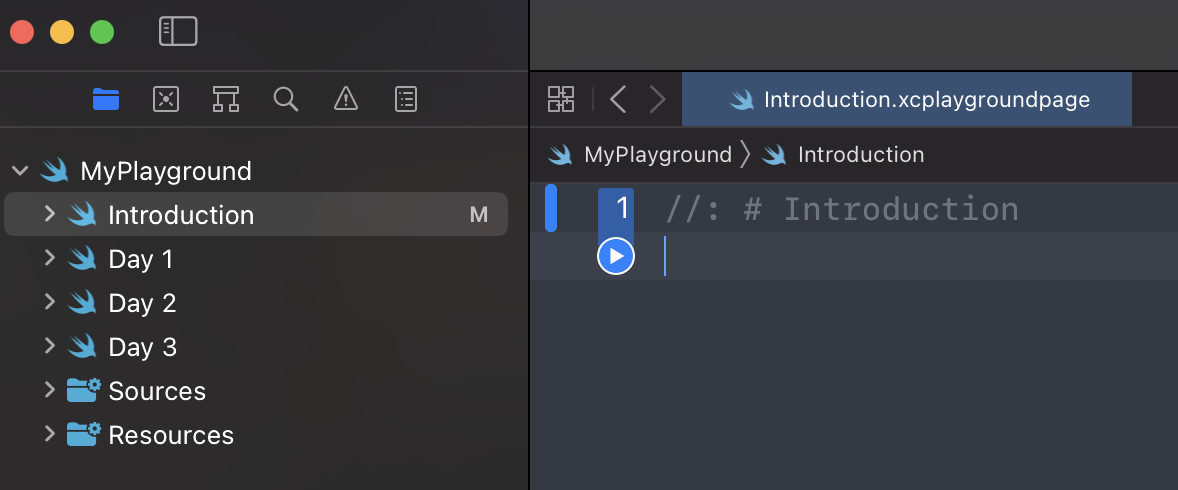Collapse the MyPlayground project tree
The height and width of the screenshot is (490, 1178).
[20, 171]
